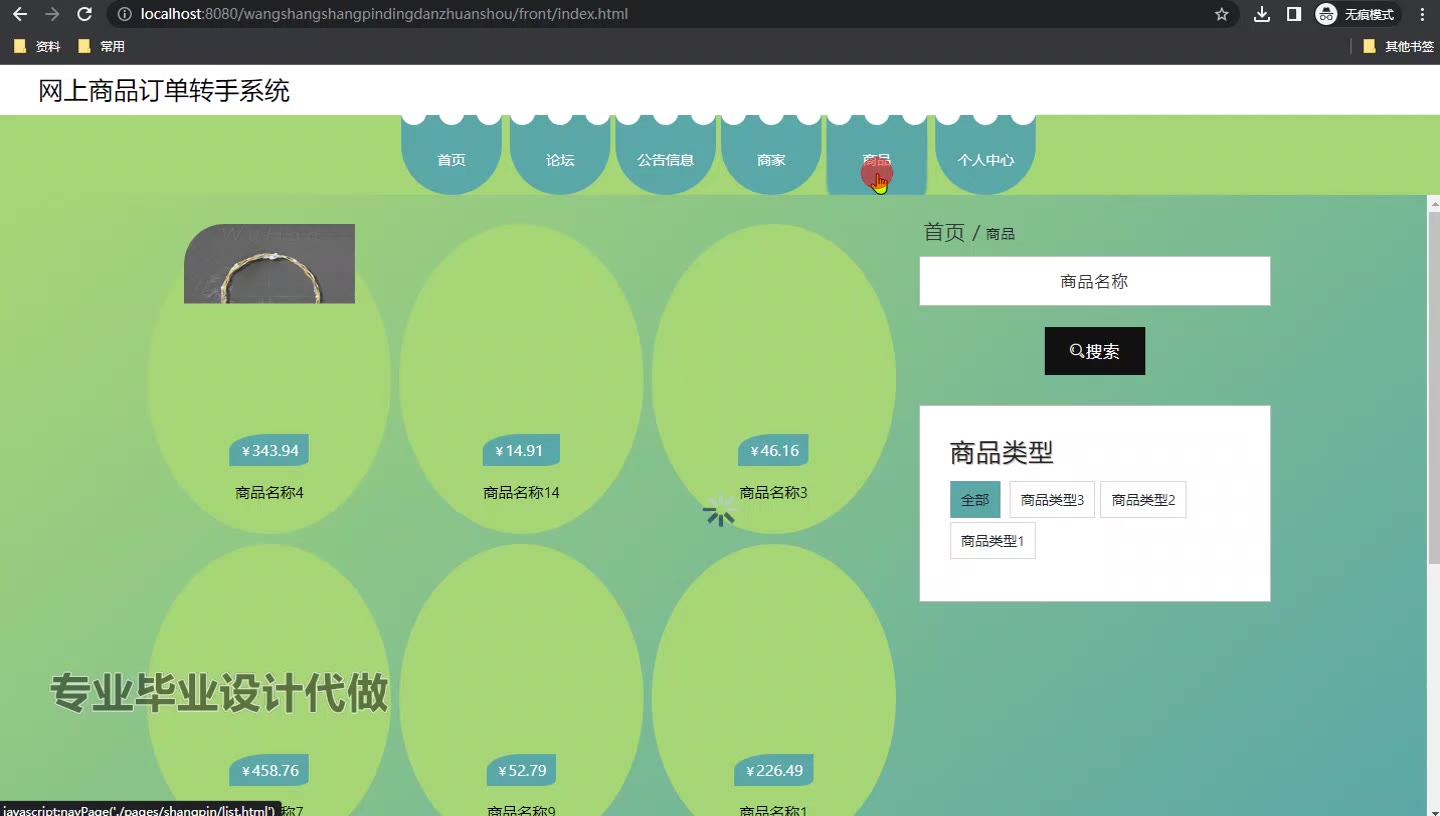Open product 商品名称3
1440x816 pixels.
tap(773, 492)
